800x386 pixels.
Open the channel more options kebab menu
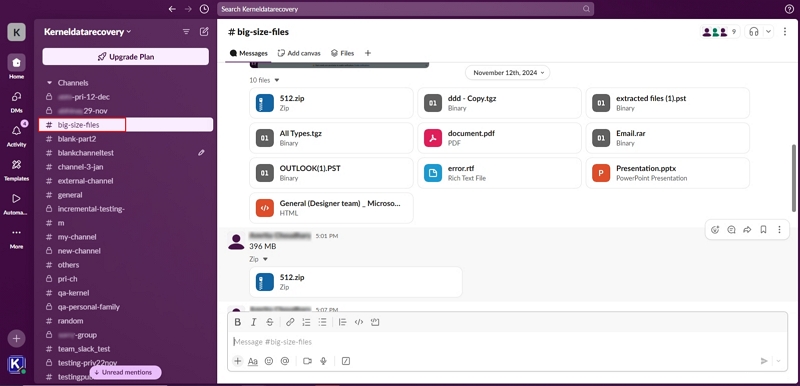click(x=785, y=32)
